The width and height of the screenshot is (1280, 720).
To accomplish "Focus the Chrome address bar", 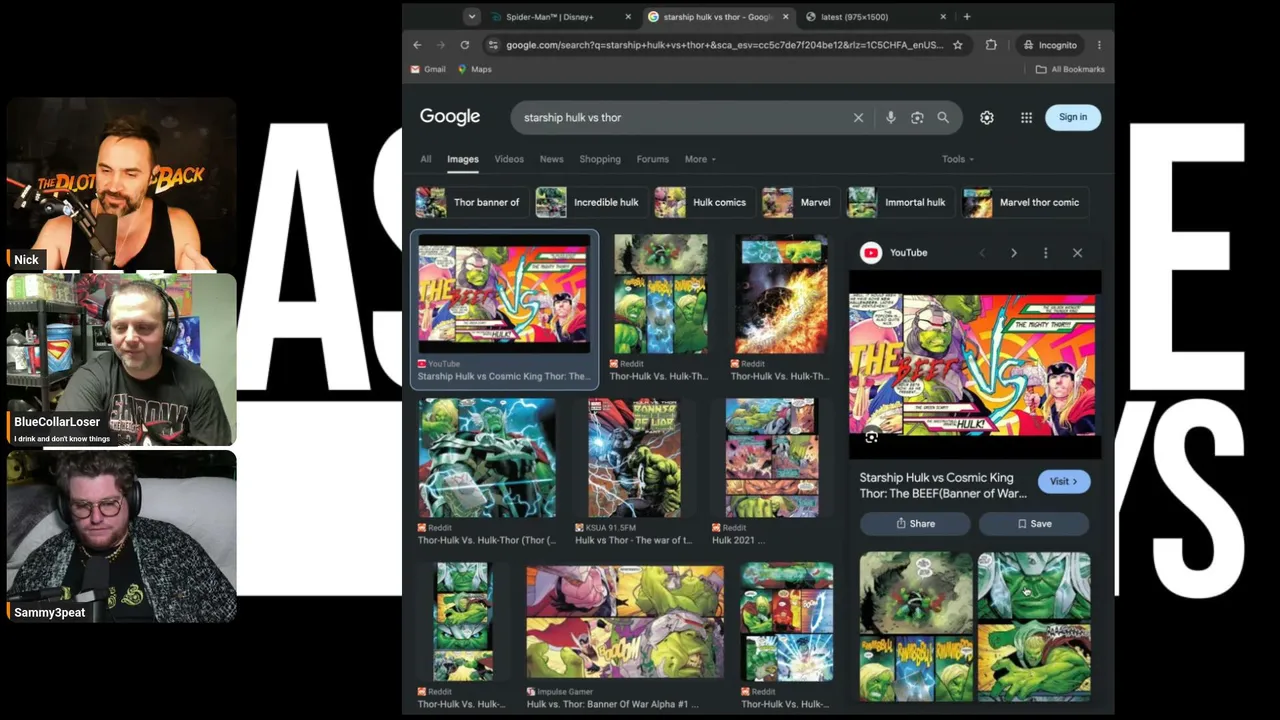I will point(724,45).
